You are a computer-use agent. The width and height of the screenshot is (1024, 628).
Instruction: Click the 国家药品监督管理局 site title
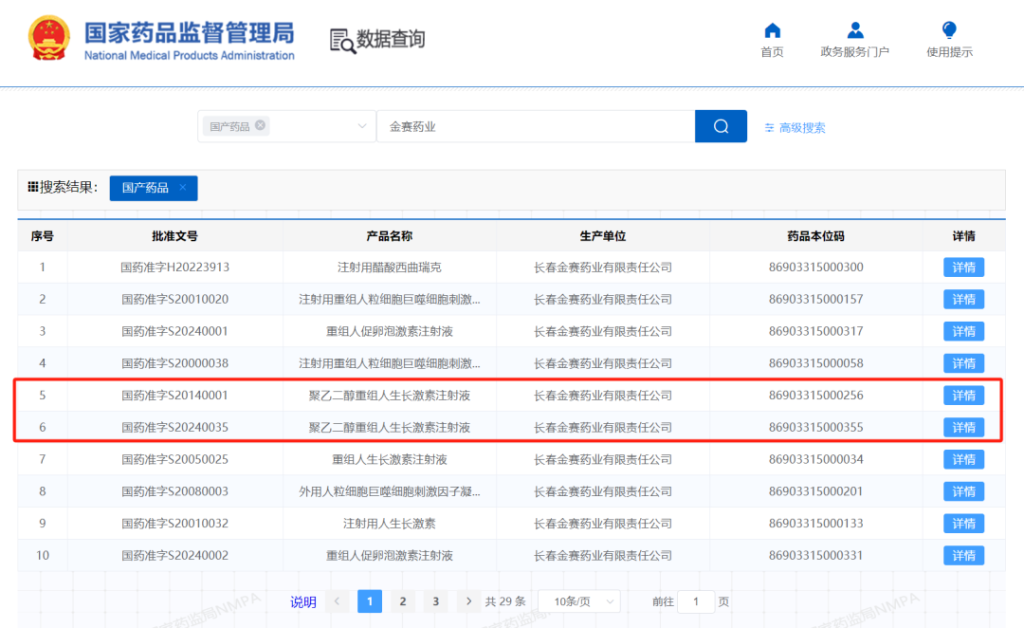click(189, 32)
